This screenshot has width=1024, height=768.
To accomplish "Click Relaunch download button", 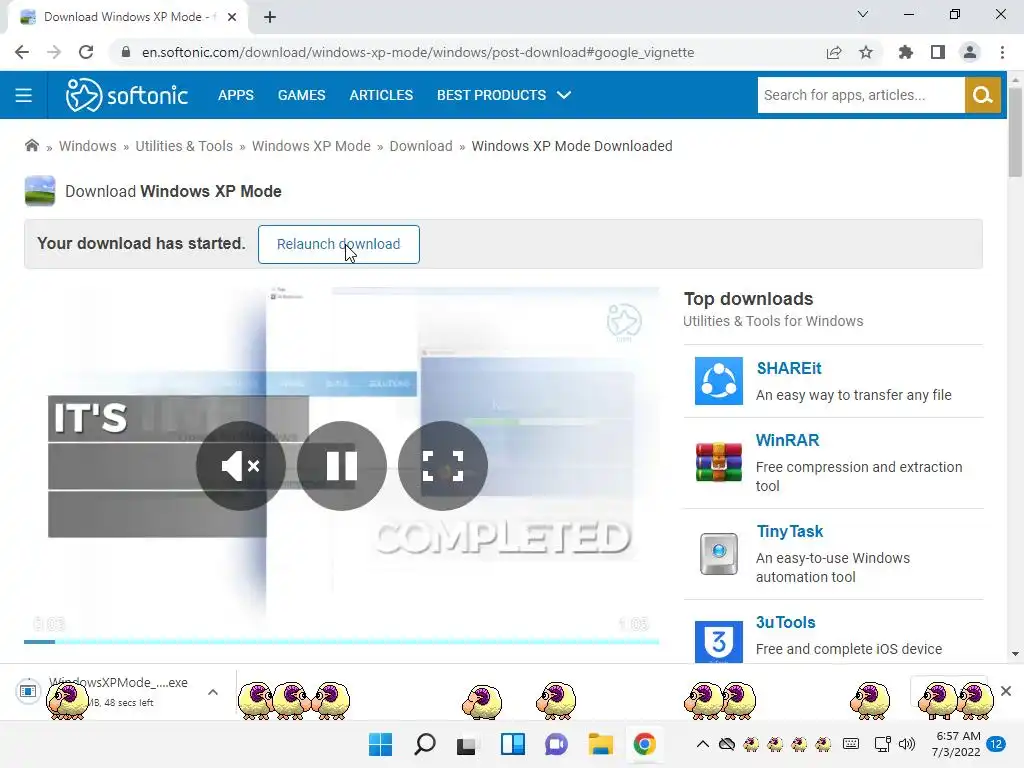I will [x=338, y=244].
